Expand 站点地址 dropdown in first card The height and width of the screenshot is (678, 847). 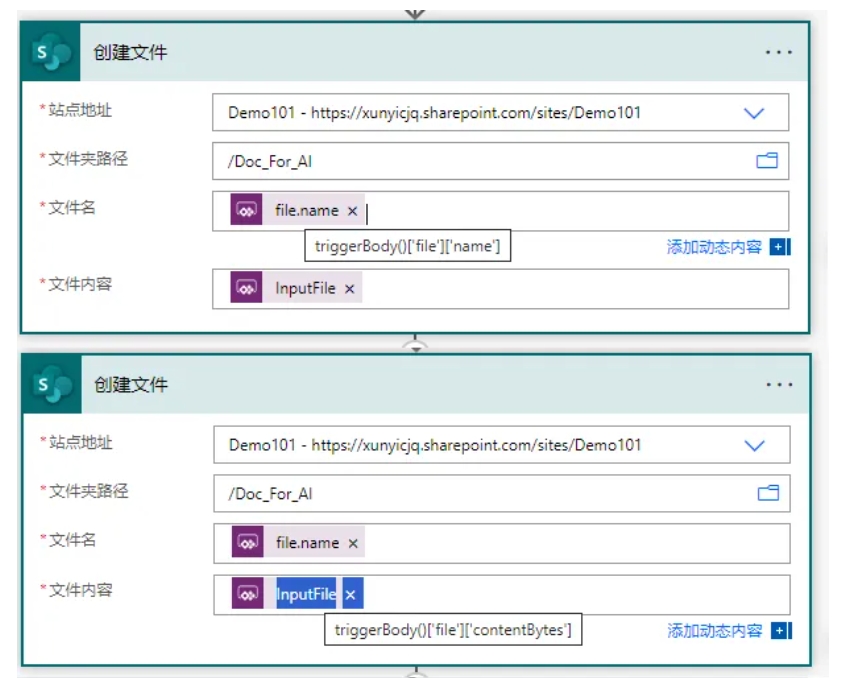point(754,113)
